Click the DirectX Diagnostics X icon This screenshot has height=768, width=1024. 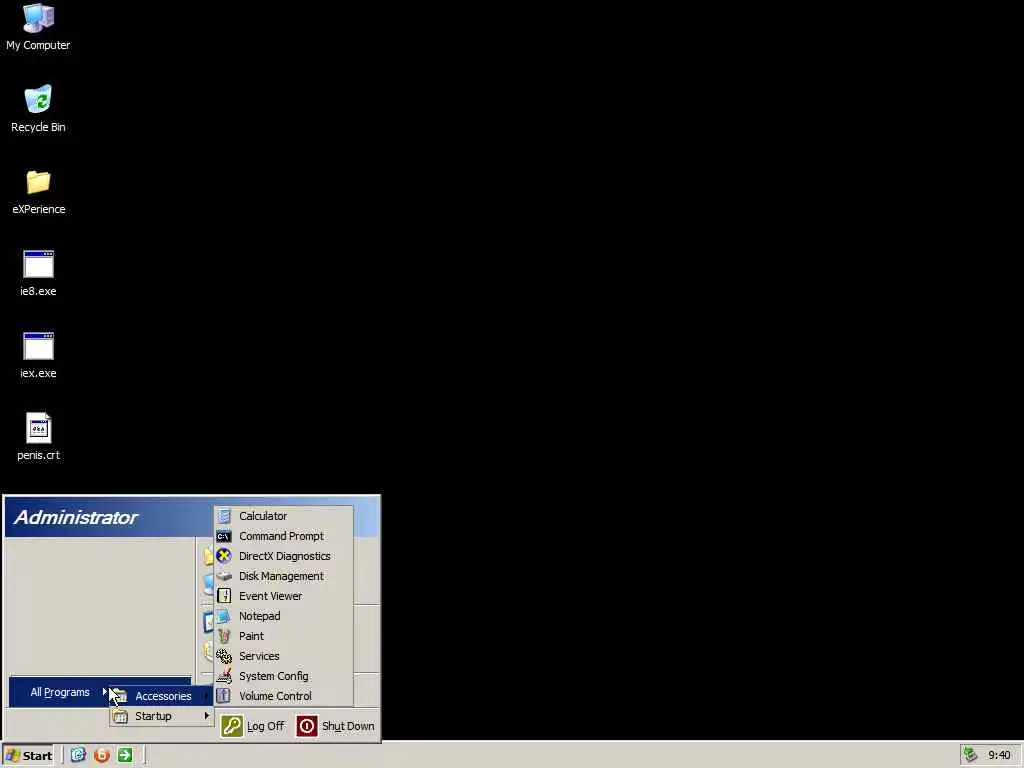224,556
